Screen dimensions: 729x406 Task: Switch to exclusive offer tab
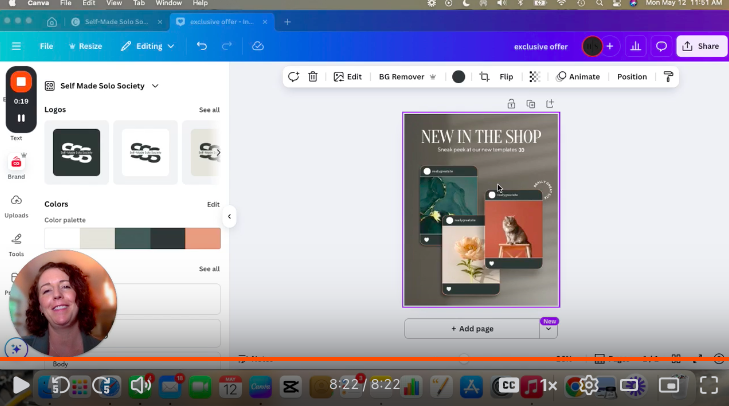point(222,22)
